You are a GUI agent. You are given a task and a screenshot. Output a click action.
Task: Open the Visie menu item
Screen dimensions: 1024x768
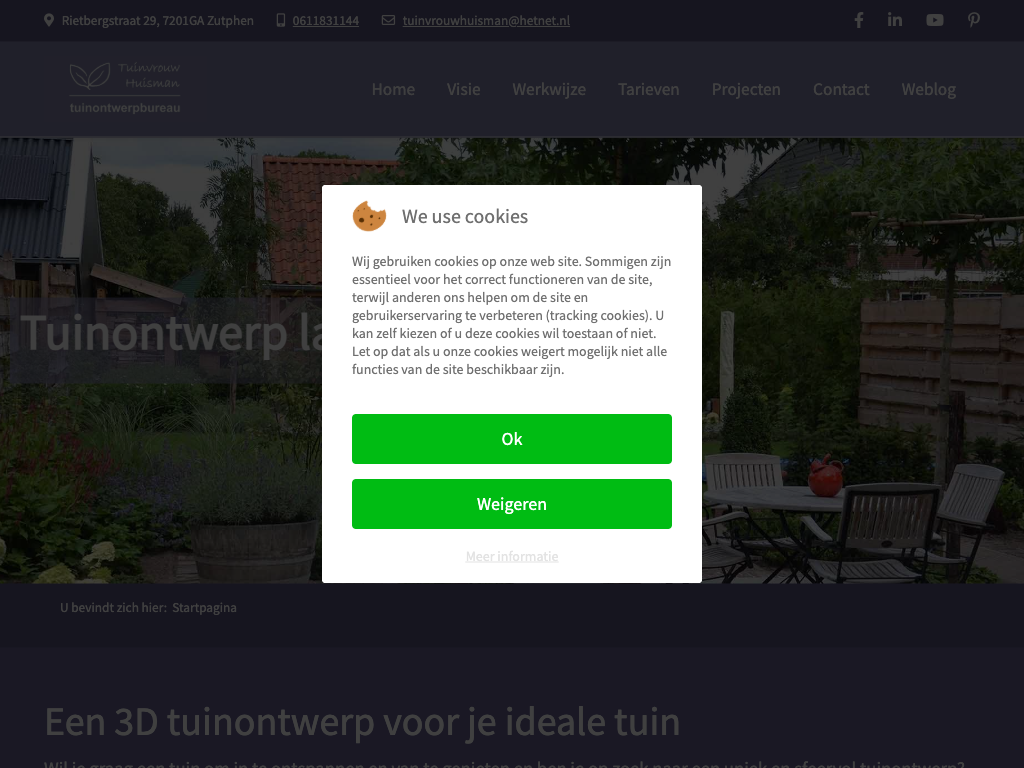(464, 89)
